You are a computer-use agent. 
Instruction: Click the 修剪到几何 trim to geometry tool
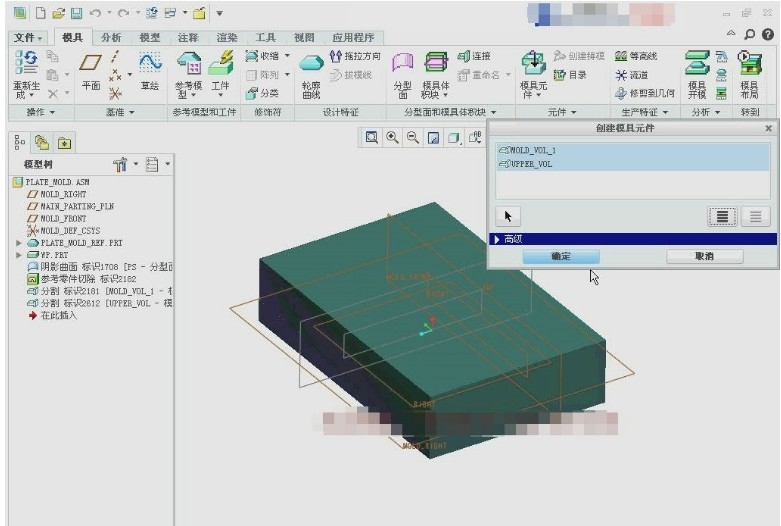tap(645, 93)
